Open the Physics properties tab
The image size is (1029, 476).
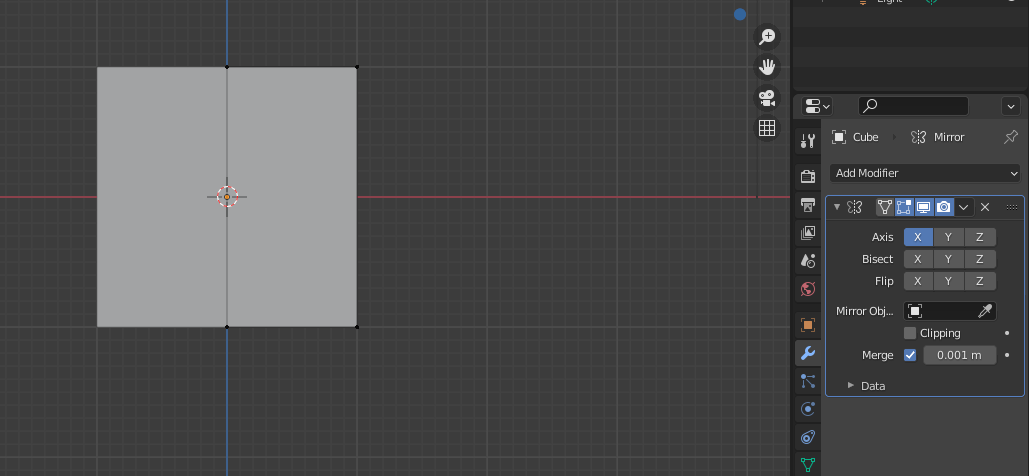point(808,410)
